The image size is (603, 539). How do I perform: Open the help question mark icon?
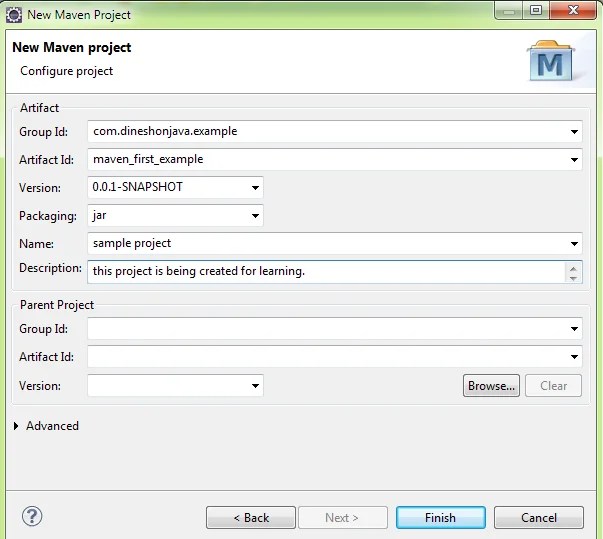click(32, 516)
